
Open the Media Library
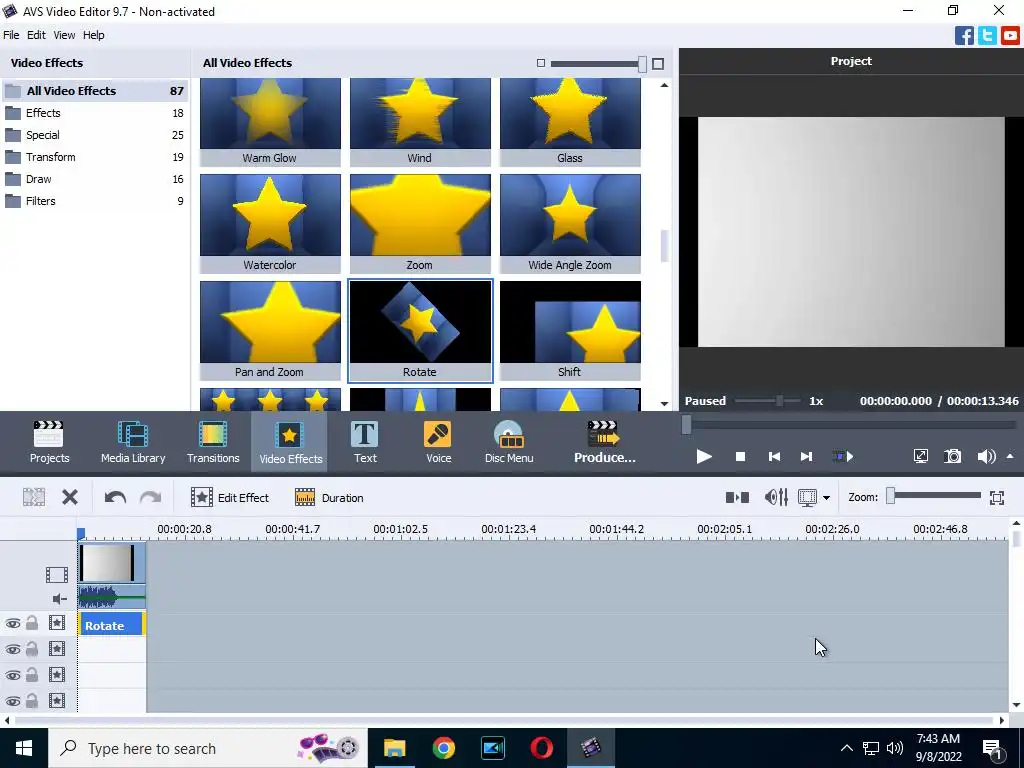click(x=133, y=442)
